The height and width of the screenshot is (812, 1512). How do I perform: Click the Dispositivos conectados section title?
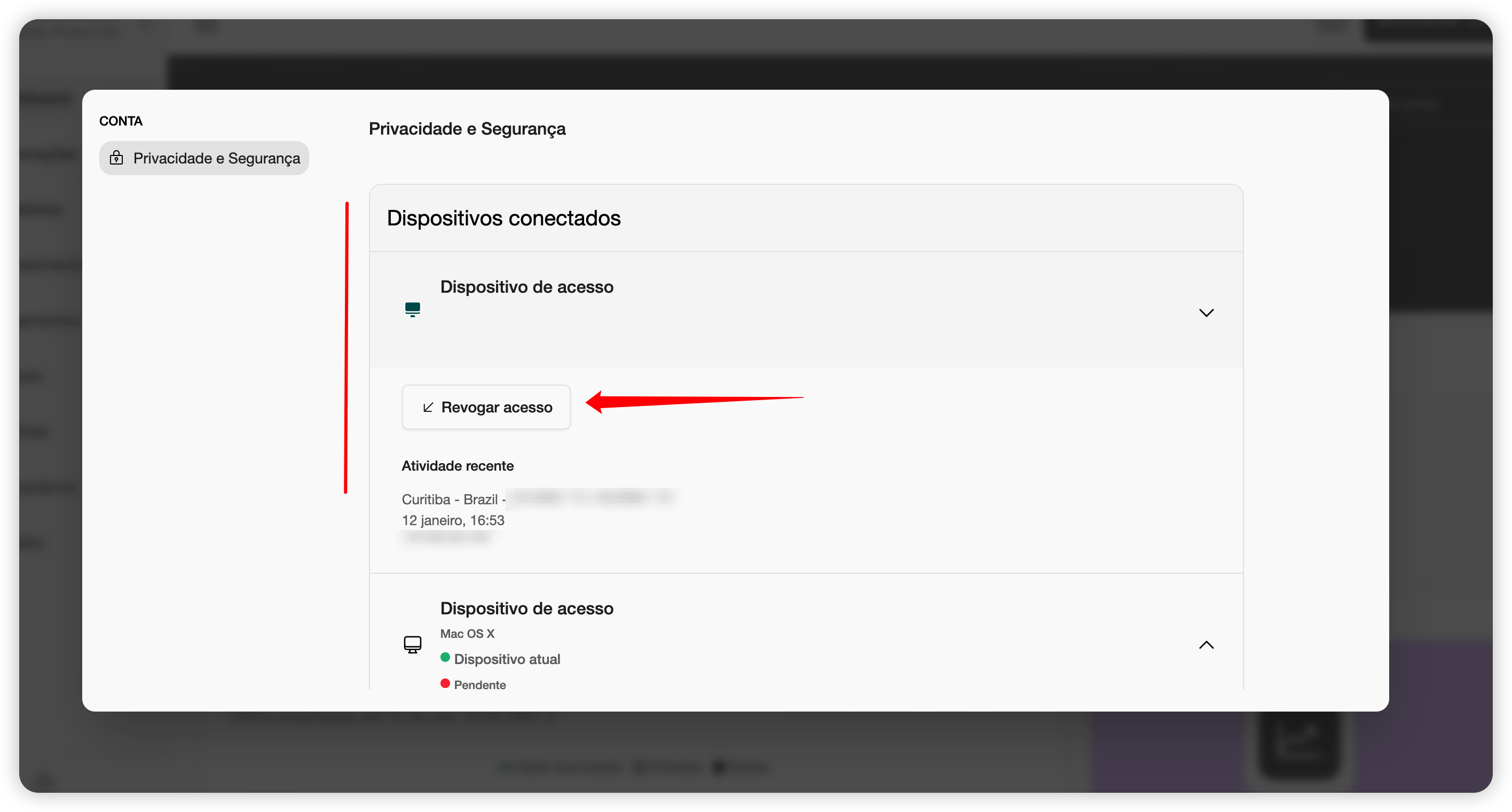click(x=503, y=218)
